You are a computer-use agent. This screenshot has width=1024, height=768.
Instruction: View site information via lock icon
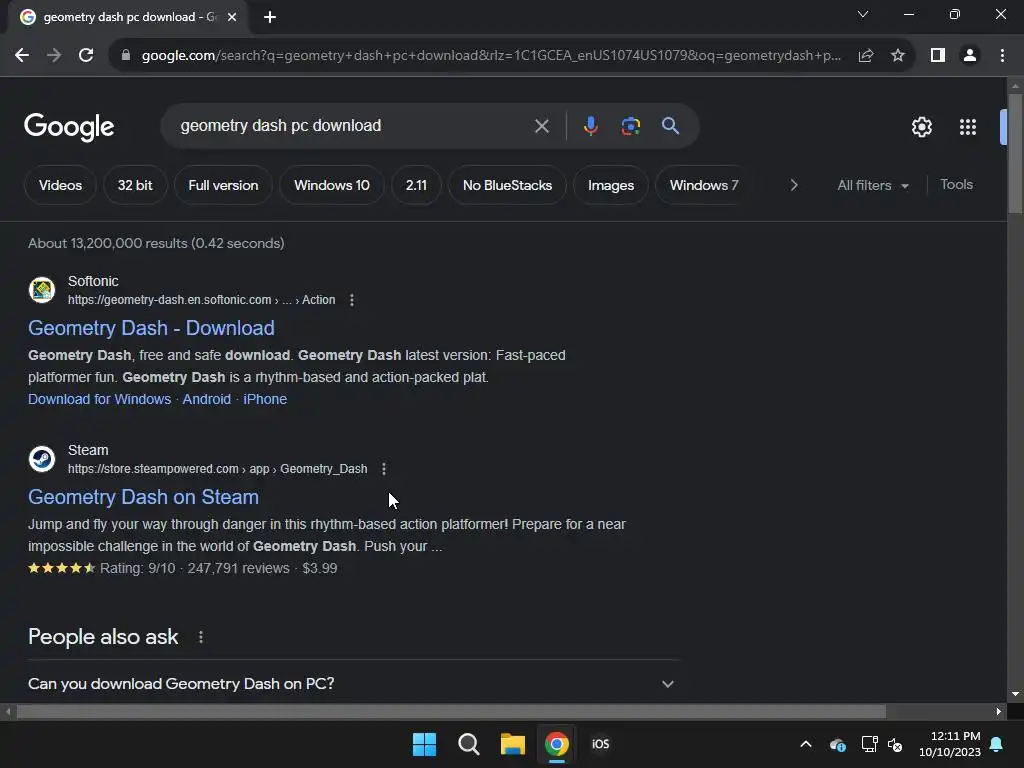coord(125,56)
